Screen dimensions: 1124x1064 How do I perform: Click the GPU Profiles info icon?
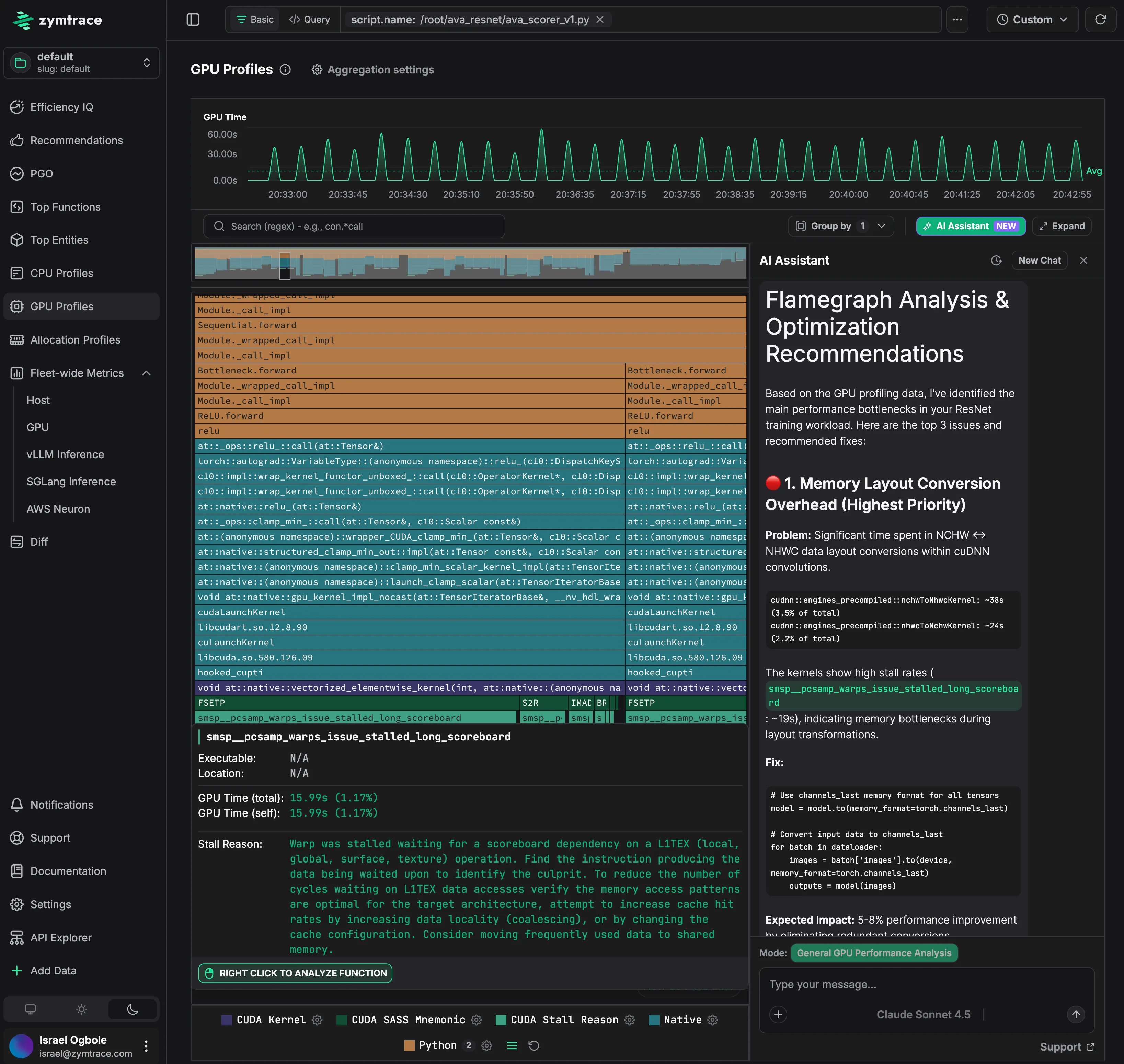tap(285, 69)
